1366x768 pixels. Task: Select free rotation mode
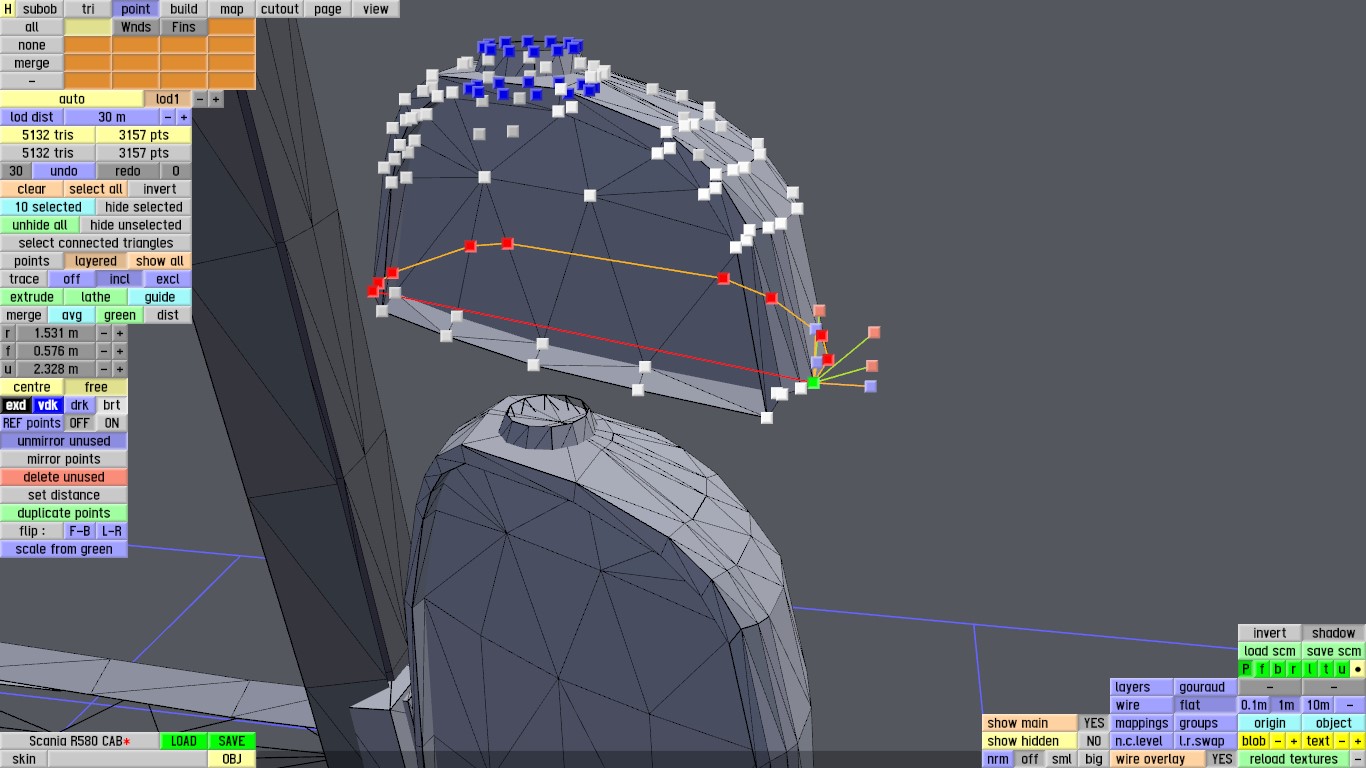[x=96, y=387]
